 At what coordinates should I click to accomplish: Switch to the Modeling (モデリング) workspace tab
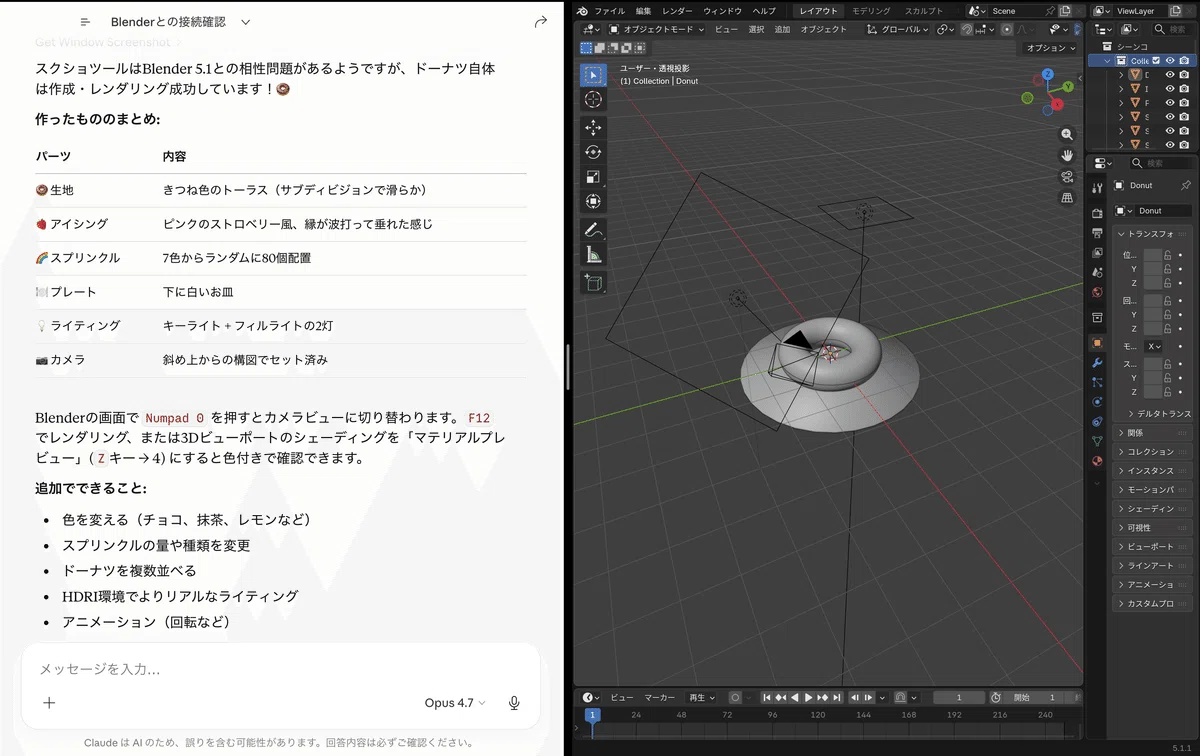pyautogui.click(x=871, y=11)
